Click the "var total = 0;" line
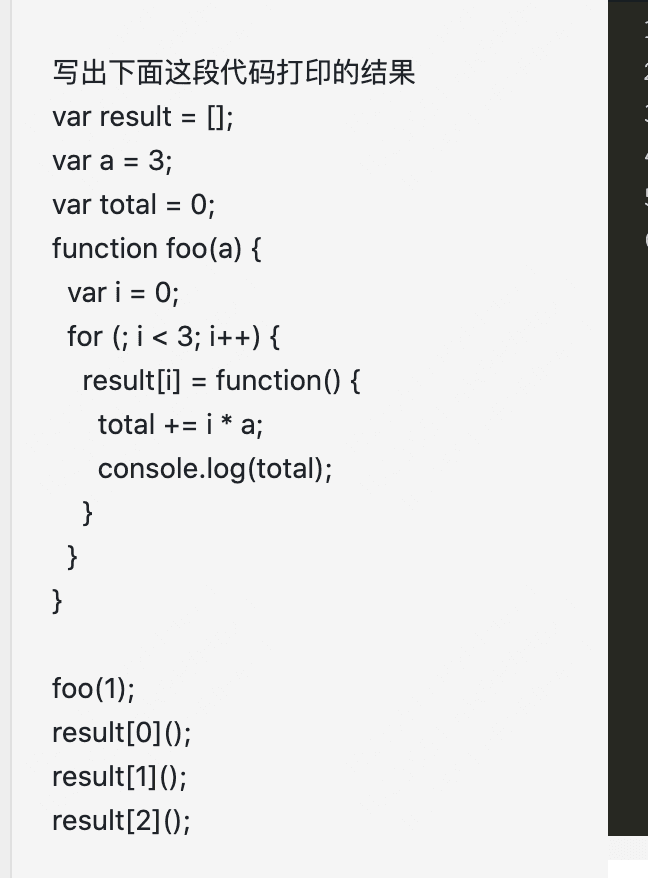This screenshot has height=878, width=648. [133, 205]
